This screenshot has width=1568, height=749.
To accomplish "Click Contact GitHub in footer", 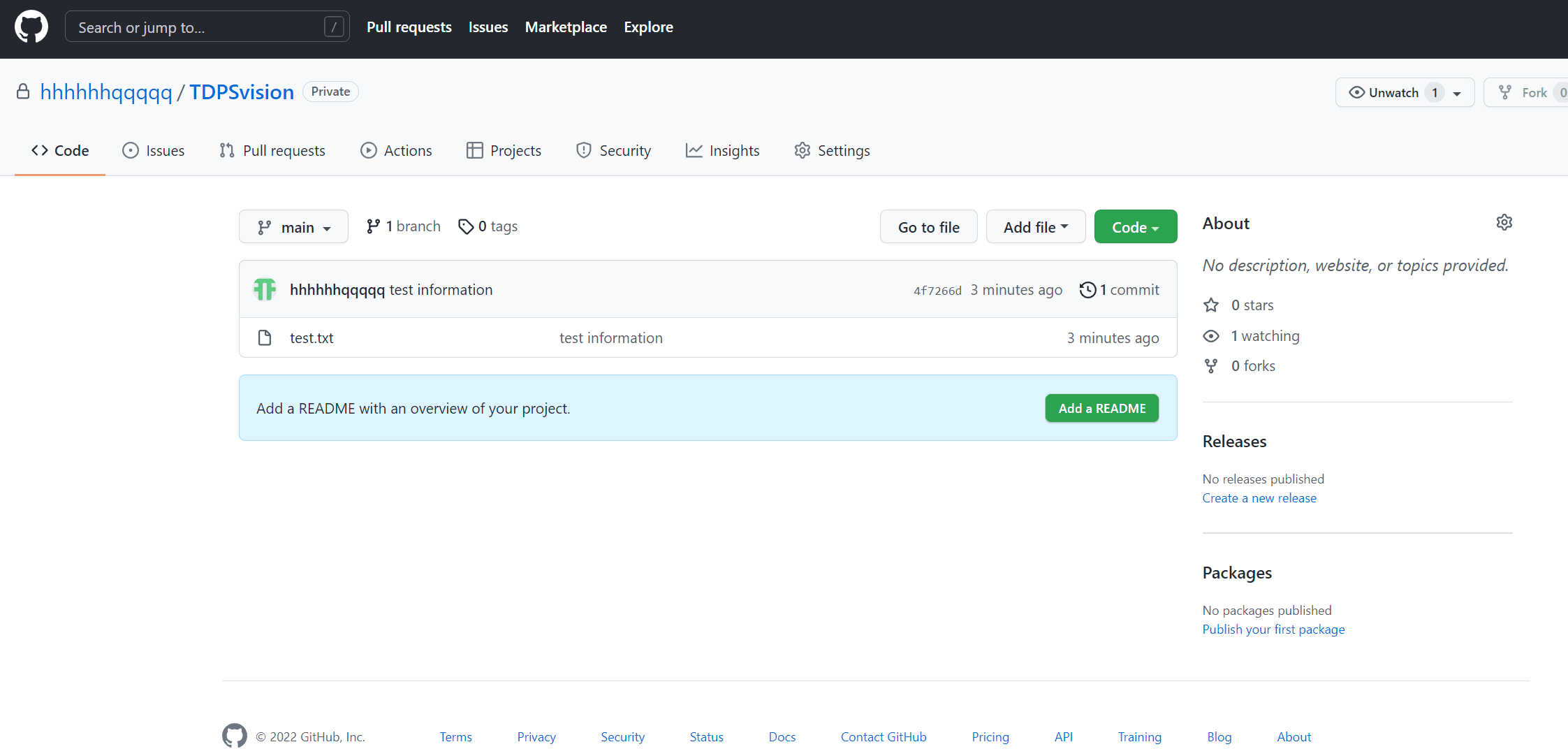I will (884, 736).
